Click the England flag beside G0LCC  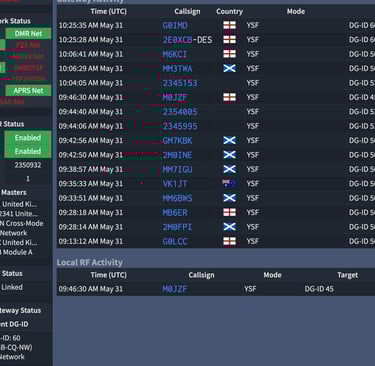tap(229, 241)
